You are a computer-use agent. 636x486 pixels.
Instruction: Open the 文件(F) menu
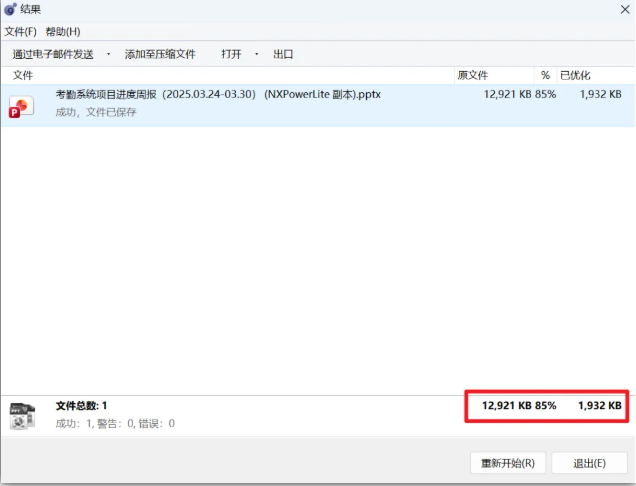click(20, 32)
